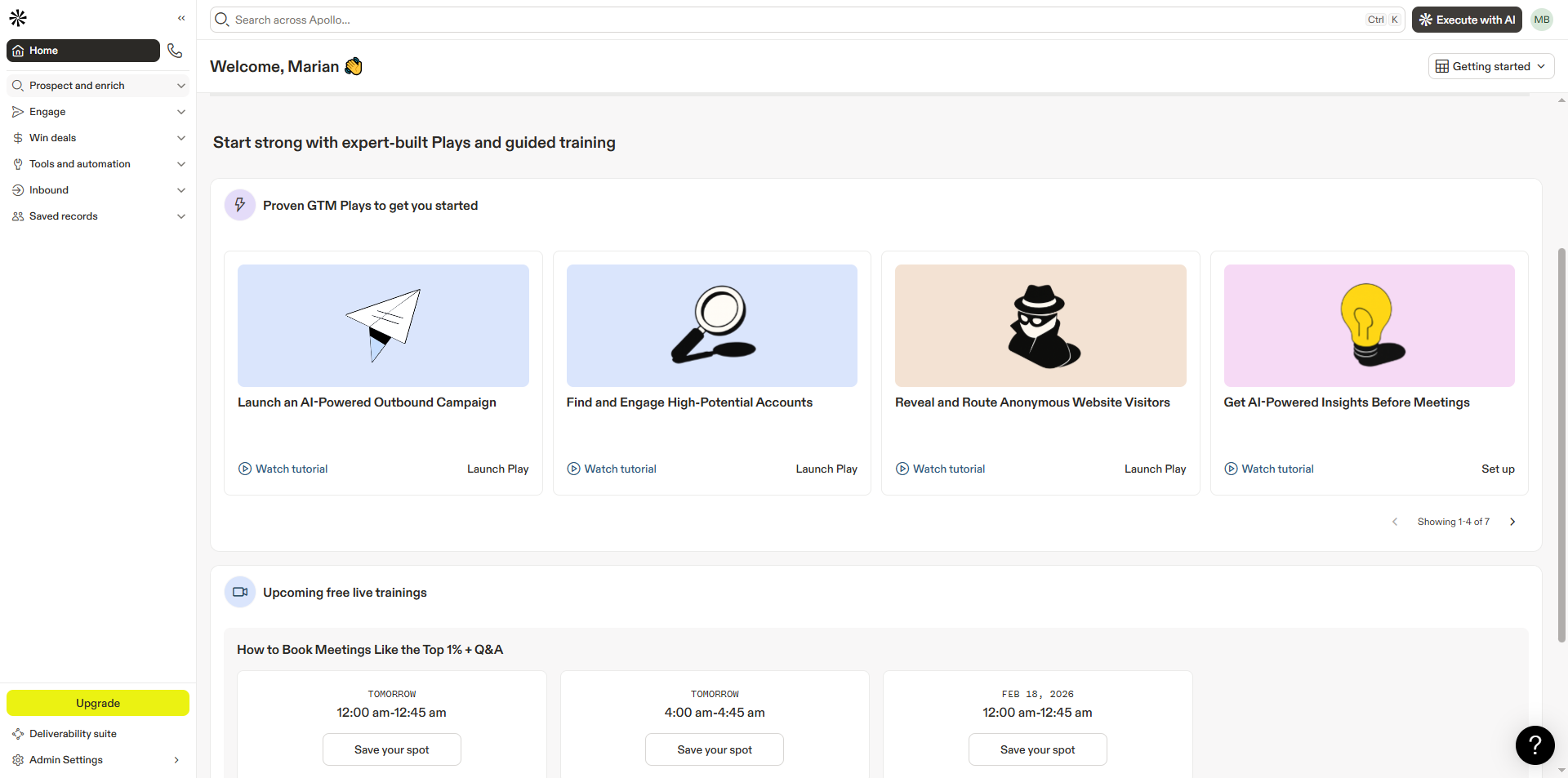Screen dimensions: 1568x778
Task: Expand the Prospect and enrich menu
Action: 98,86
